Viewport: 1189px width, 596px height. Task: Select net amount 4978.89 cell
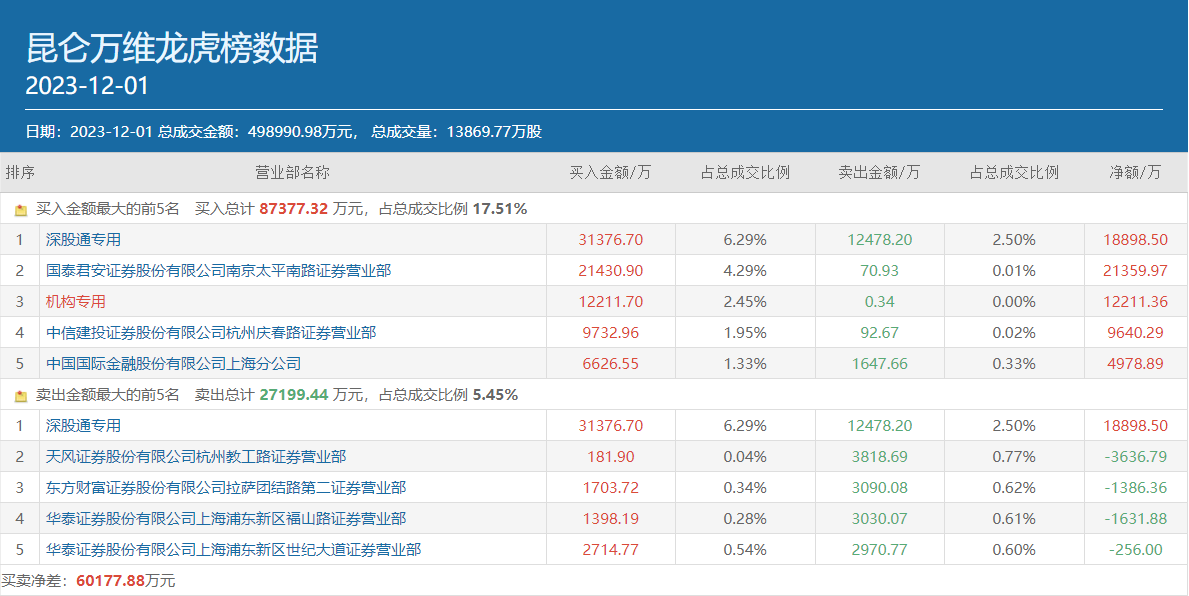(1136, 364)
